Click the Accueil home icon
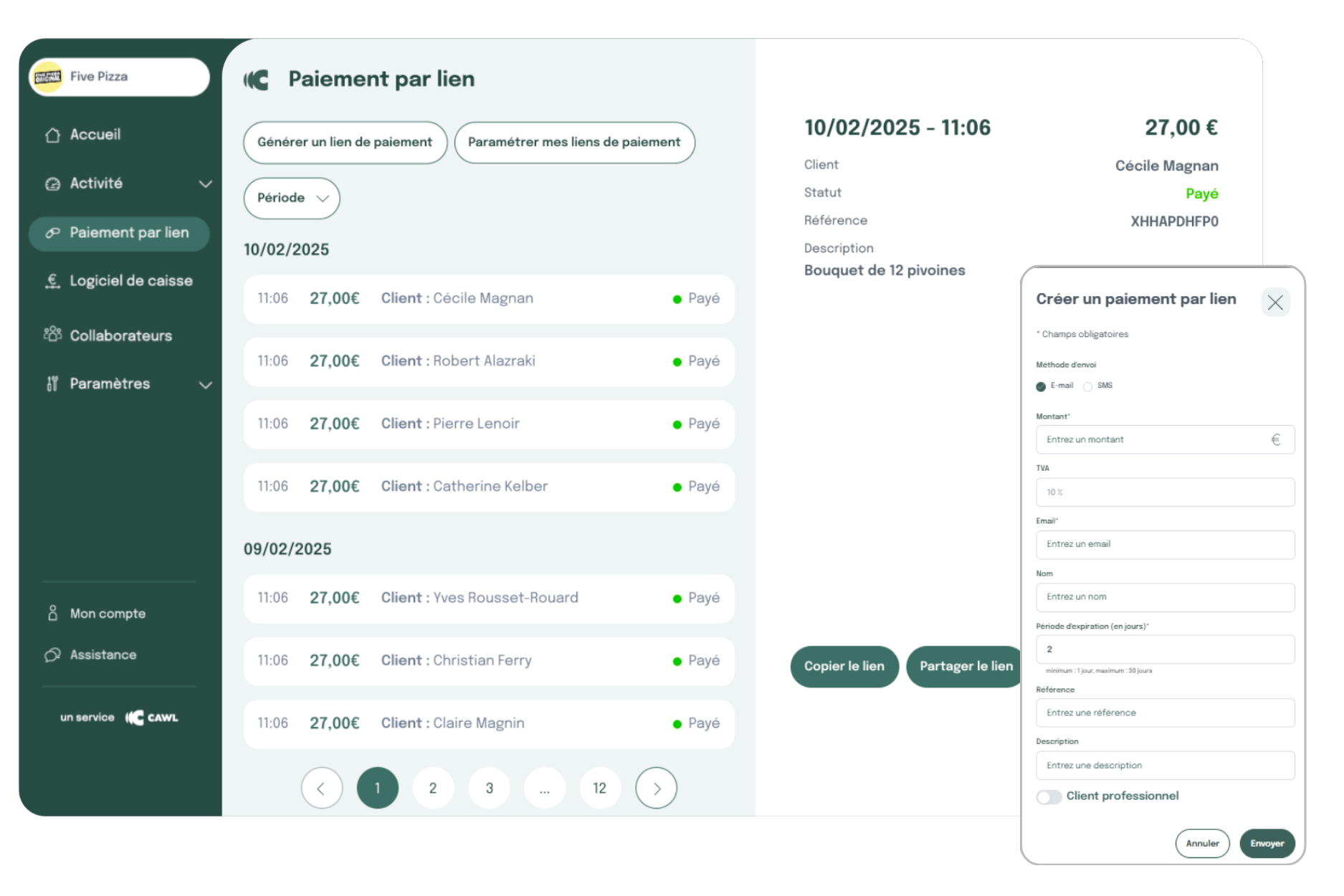 coord(52,135)
